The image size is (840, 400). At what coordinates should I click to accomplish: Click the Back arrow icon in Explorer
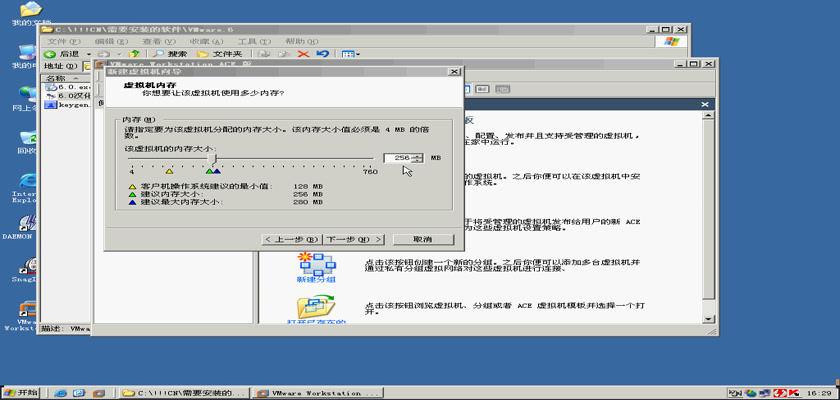[x=50, y=54]
